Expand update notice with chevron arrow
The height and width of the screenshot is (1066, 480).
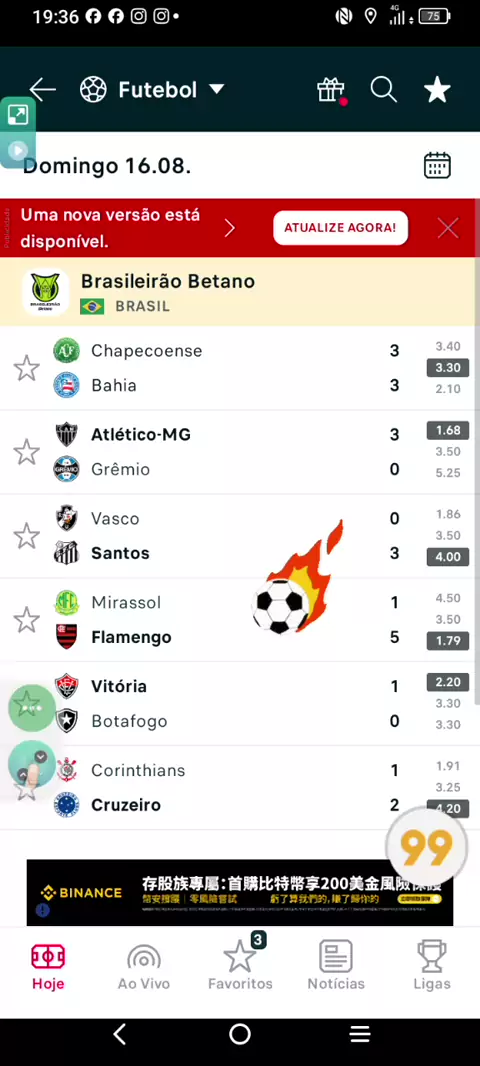pyautogui.click(x=230, y=228)
